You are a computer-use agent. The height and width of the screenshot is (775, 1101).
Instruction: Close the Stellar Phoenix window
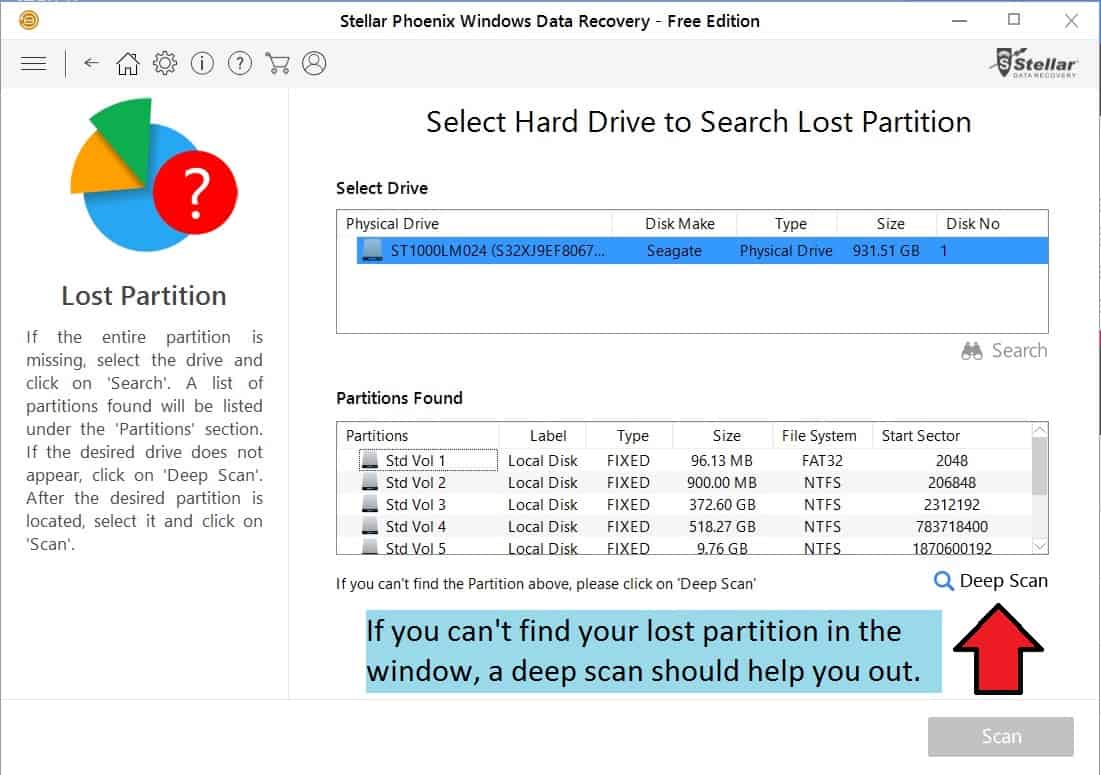(1071, 20)
